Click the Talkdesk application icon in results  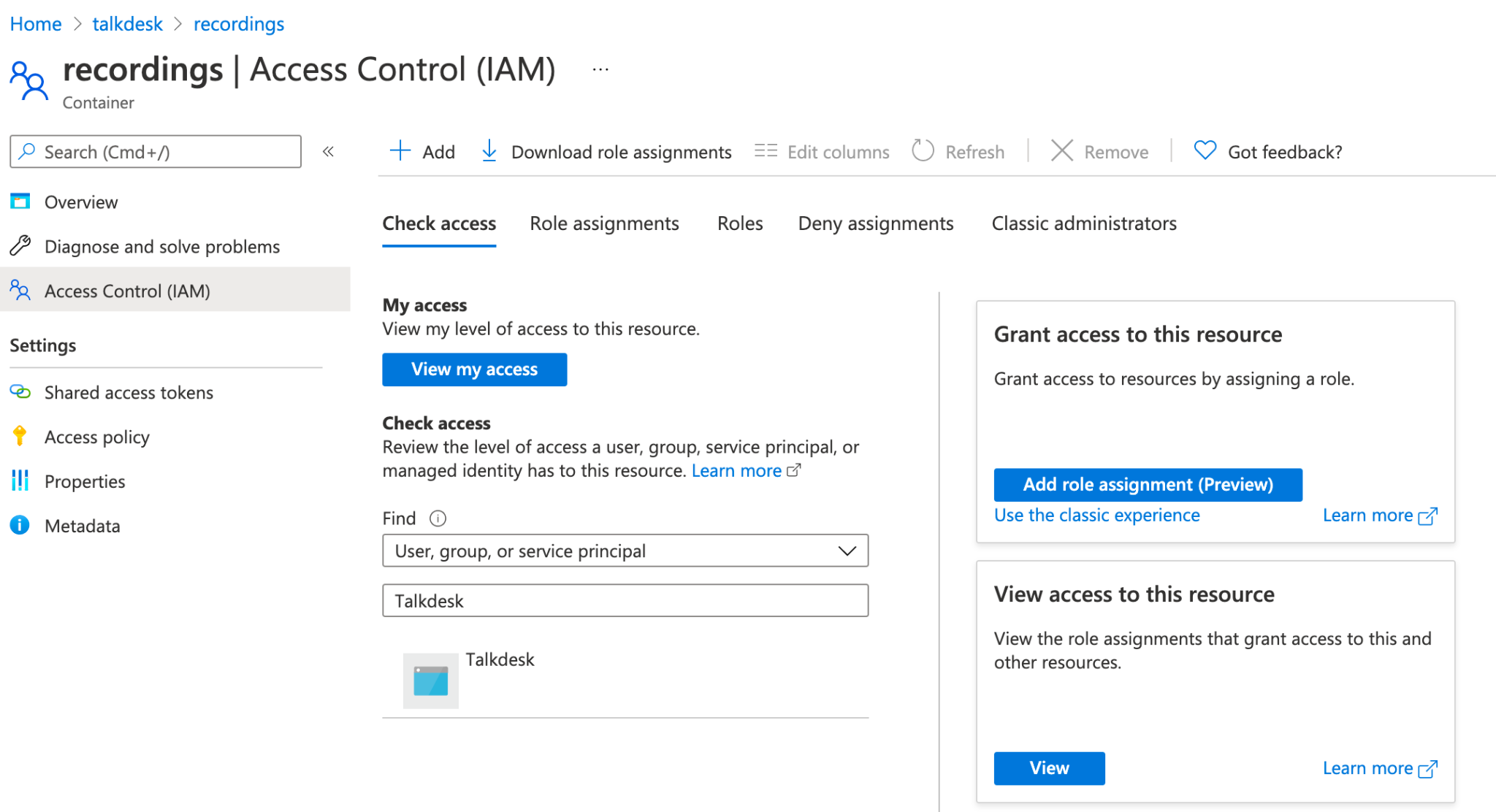tap(431, 681)
